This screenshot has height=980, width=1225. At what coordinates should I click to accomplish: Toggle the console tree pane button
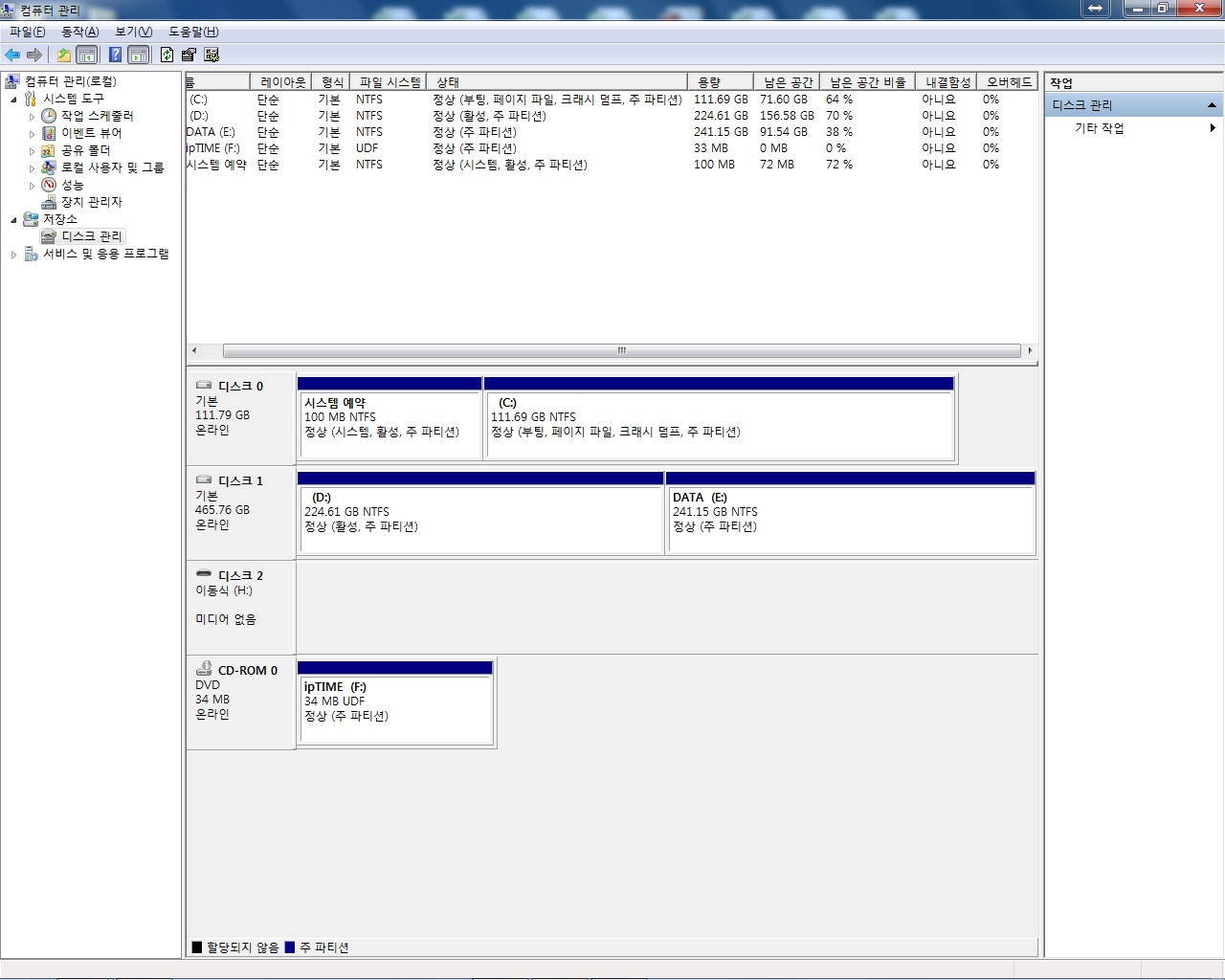87,56
